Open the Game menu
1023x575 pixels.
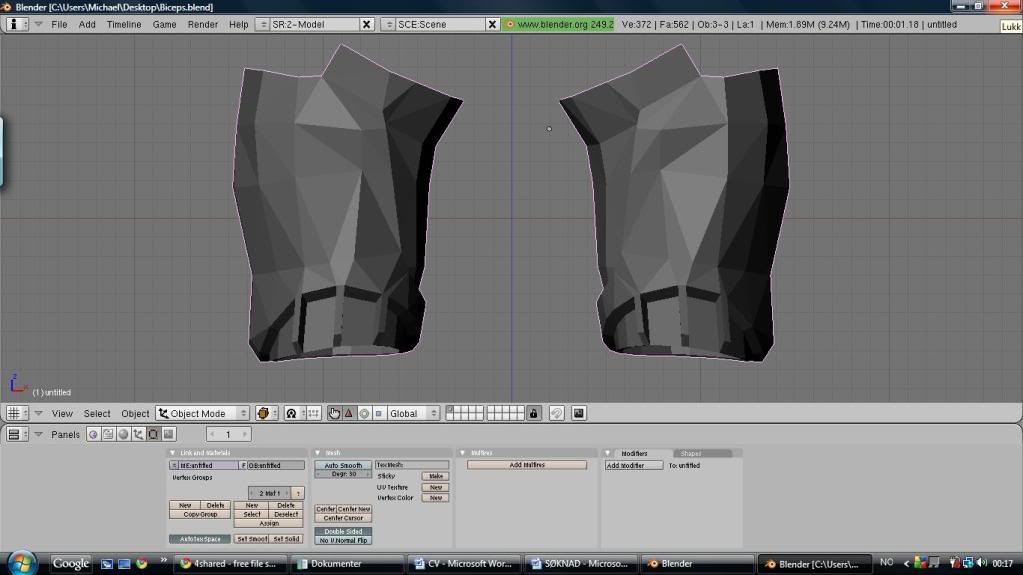[x=164, y=24]
